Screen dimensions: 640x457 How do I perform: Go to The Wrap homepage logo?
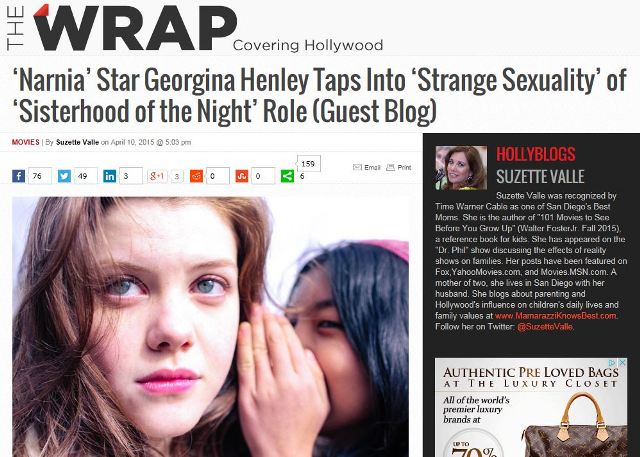coord(122,28)
